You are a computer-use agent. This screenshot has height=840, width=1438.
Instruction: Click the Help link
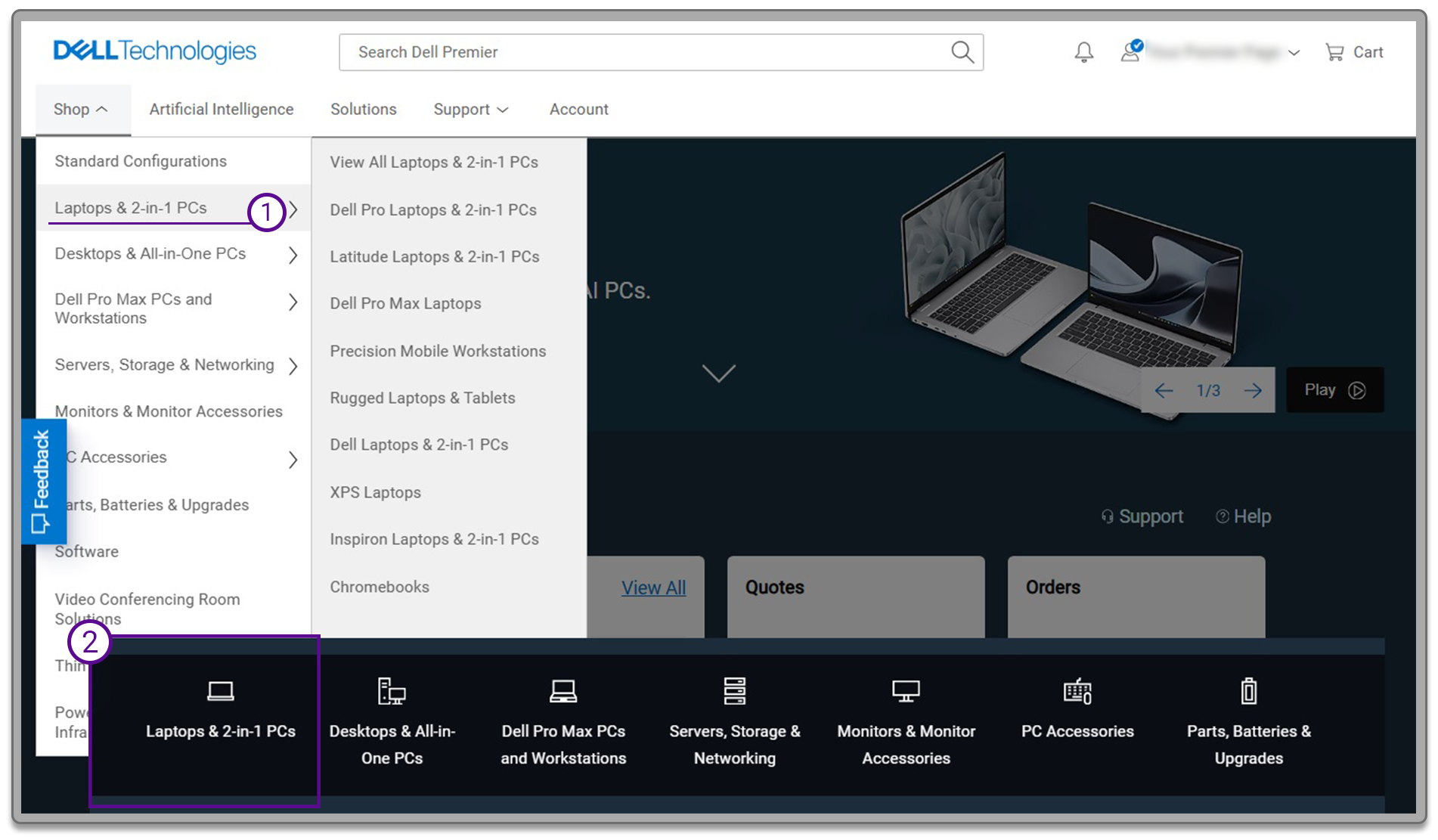tap(1243, 516)
